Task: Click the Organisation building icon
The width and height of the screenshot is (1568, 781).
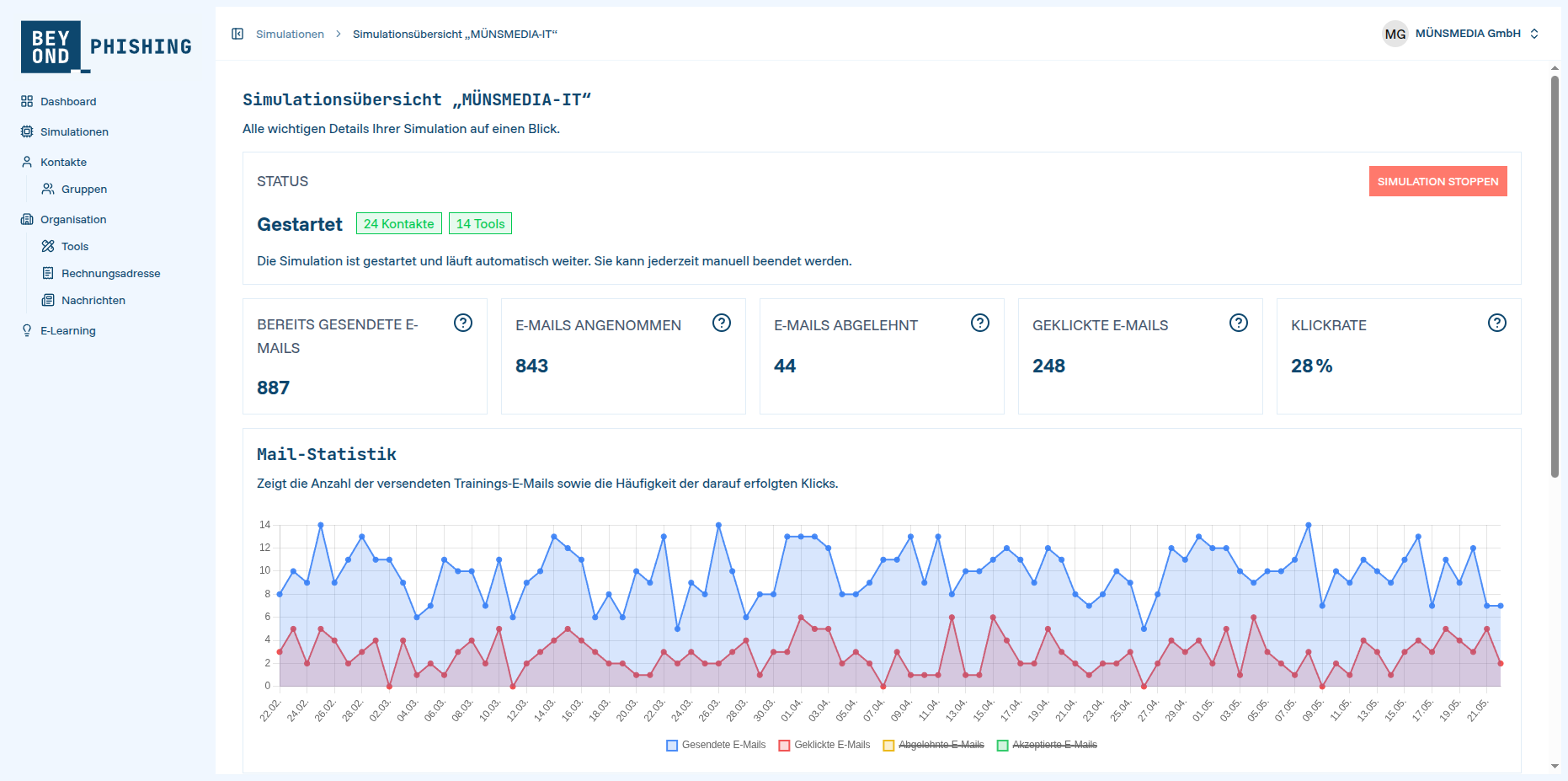Action: tap(27, 219)
